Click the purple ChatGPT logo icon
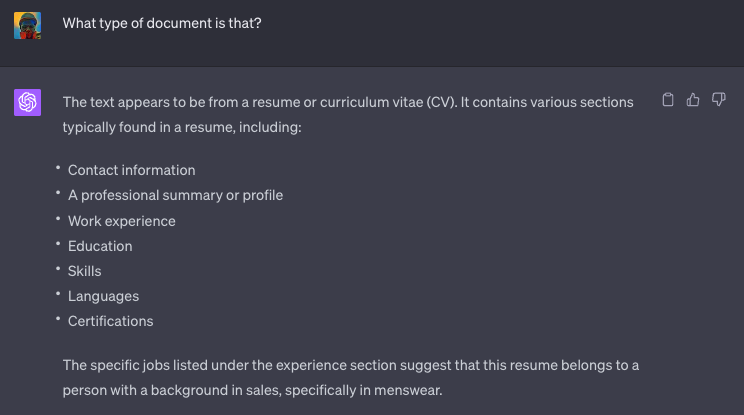 pos(27,102)
